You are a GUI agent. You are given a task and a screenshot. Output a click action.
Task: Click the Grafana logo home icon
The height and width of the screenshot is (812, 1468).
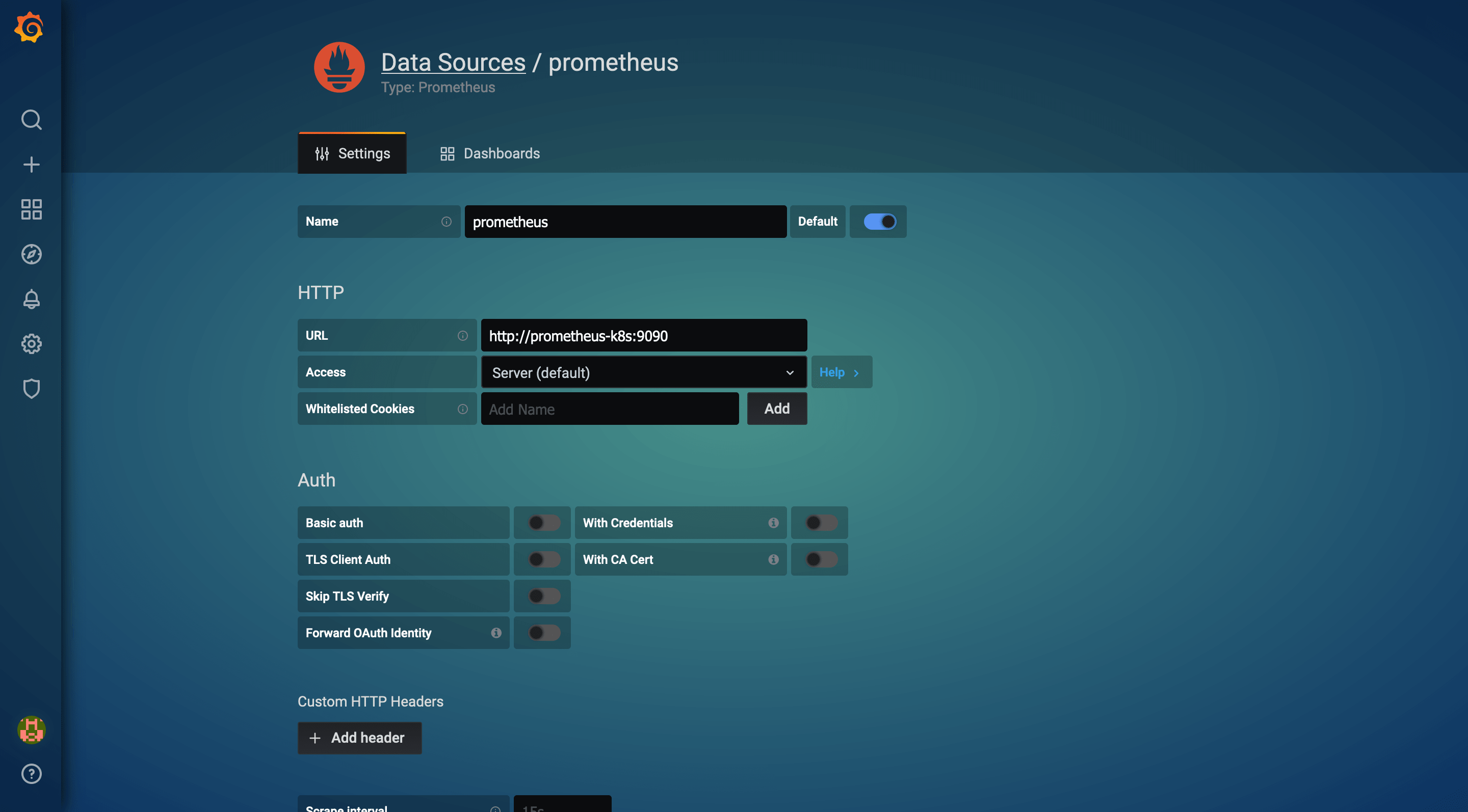pyautogui.click(x=30, y=28)
